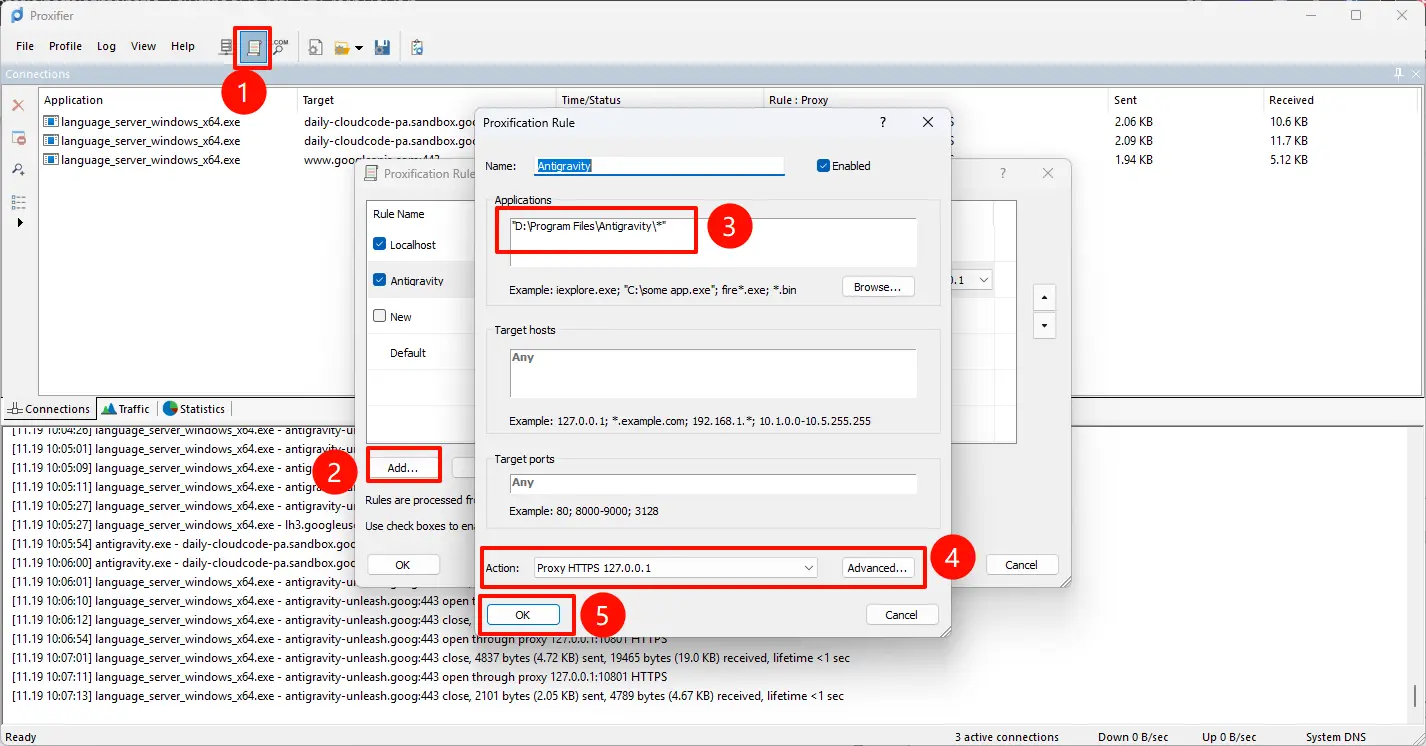Expand the Action proxy dropdown
1426x746 pixels.
tap(808, 568)
